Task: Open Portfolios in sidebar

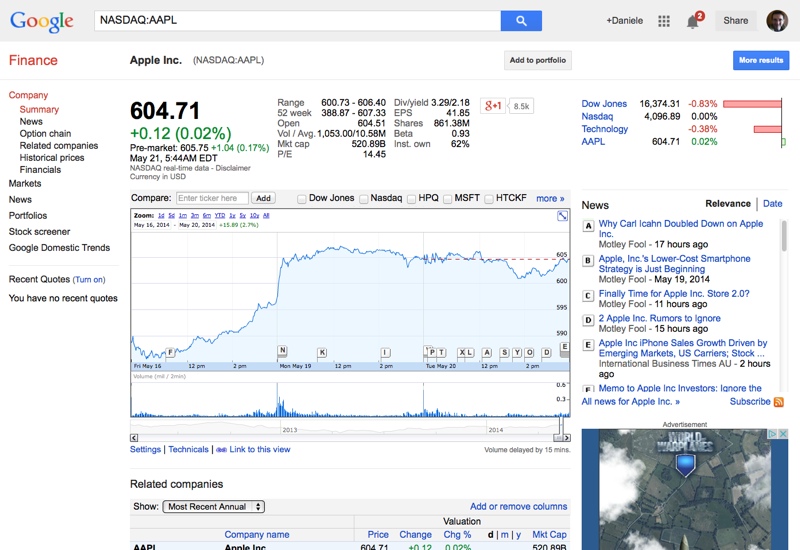Action: tap(28, 215)
